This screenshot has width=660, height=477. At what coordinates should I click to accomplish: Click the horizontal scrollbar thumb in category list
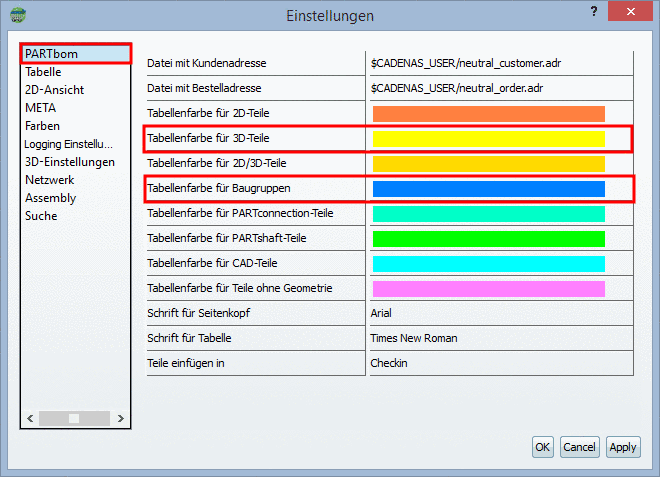[x=74, y=418]
